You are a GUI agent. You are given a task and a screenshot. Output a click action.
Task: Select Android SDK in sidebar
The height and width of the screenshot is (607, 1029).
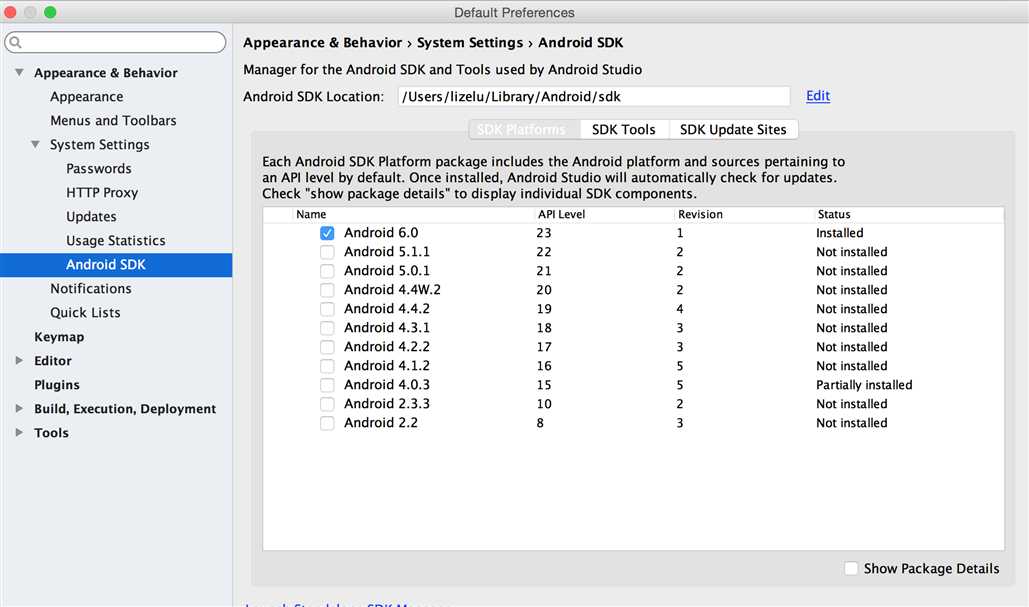pyautogui.click(x=116, y=264)
